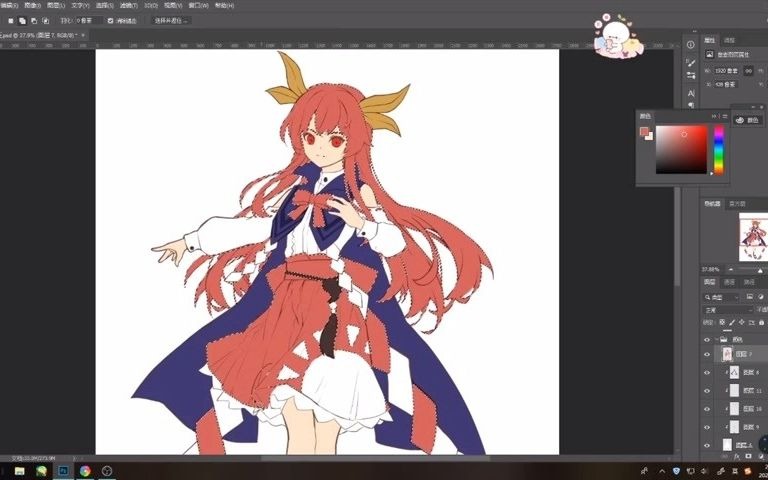Open the 文字(Y) menu

click(80, 5)
